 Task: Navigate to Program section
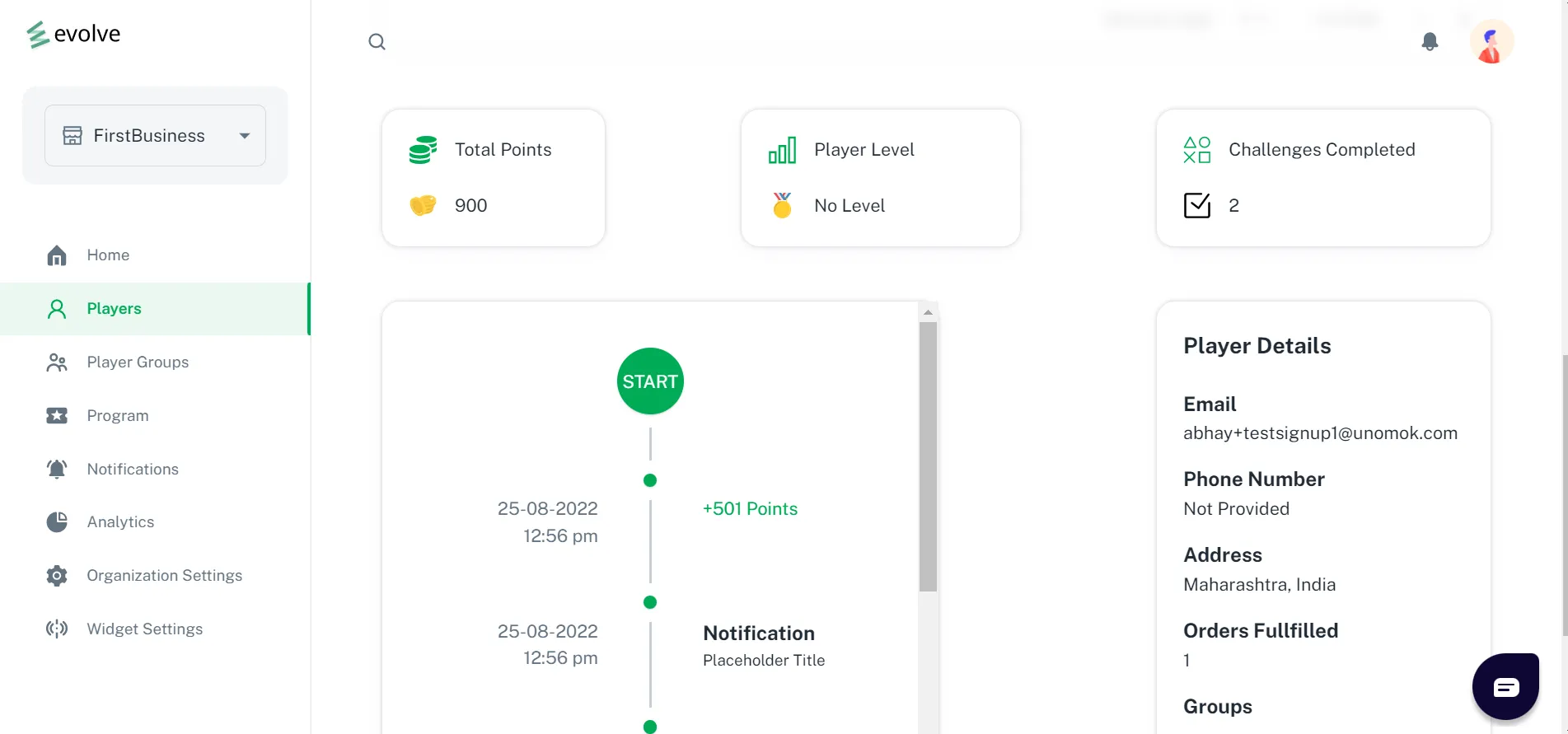[118, 416]
